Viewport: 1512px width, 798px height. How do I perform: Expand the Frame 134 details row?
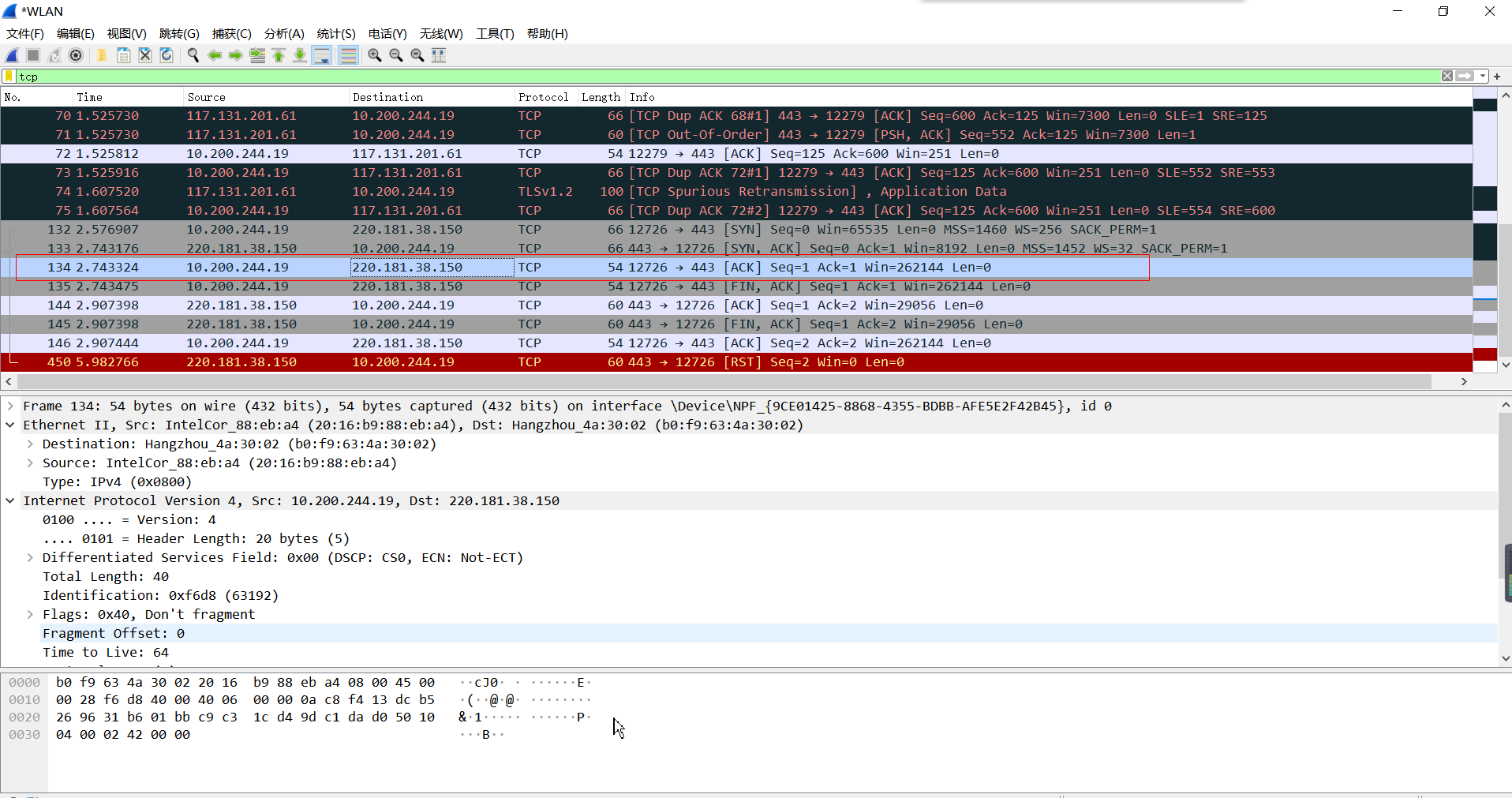[10, 406]
